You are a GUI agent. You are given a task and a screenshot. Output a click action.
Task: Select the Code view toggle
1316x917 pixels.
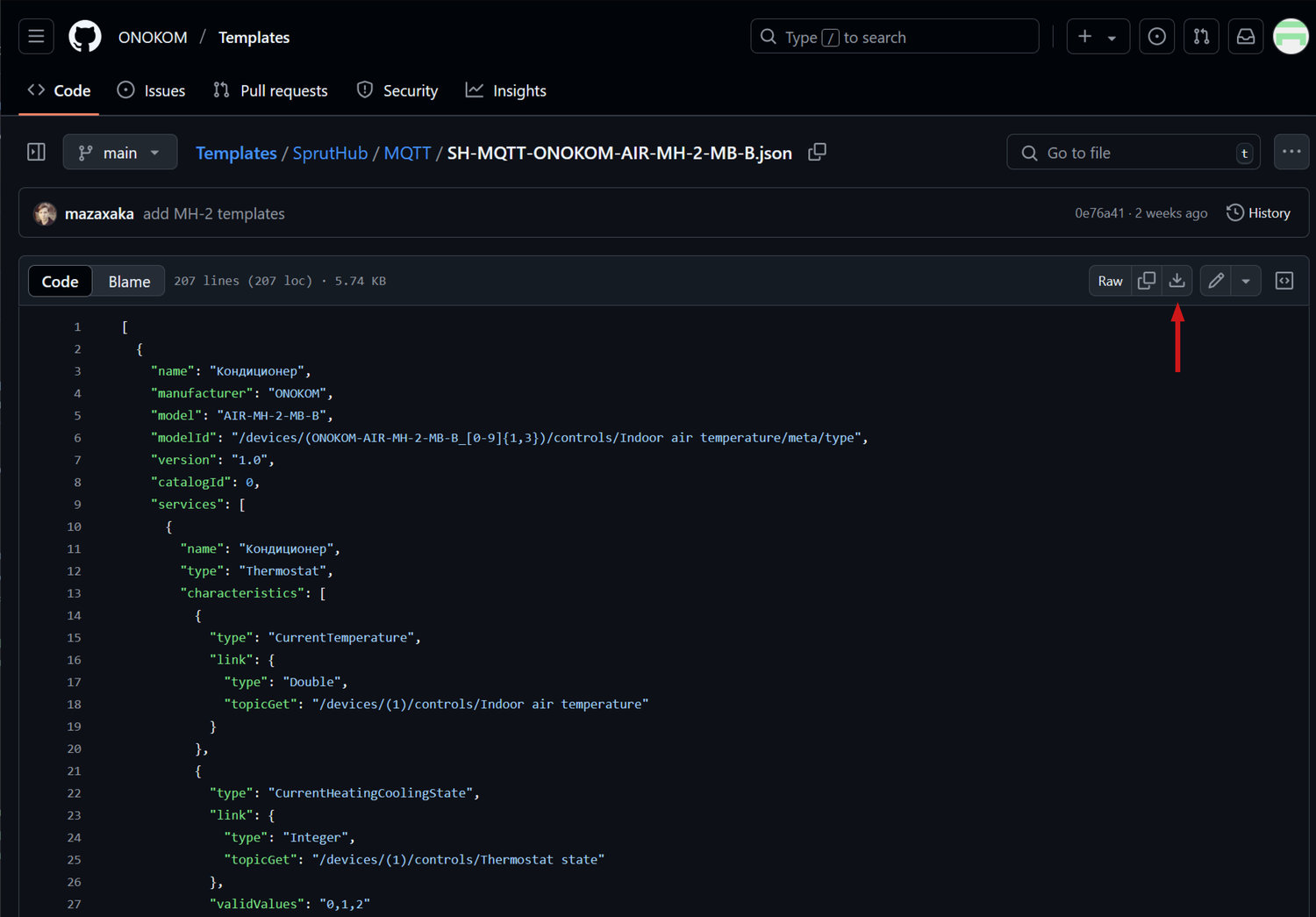point(60,281)
